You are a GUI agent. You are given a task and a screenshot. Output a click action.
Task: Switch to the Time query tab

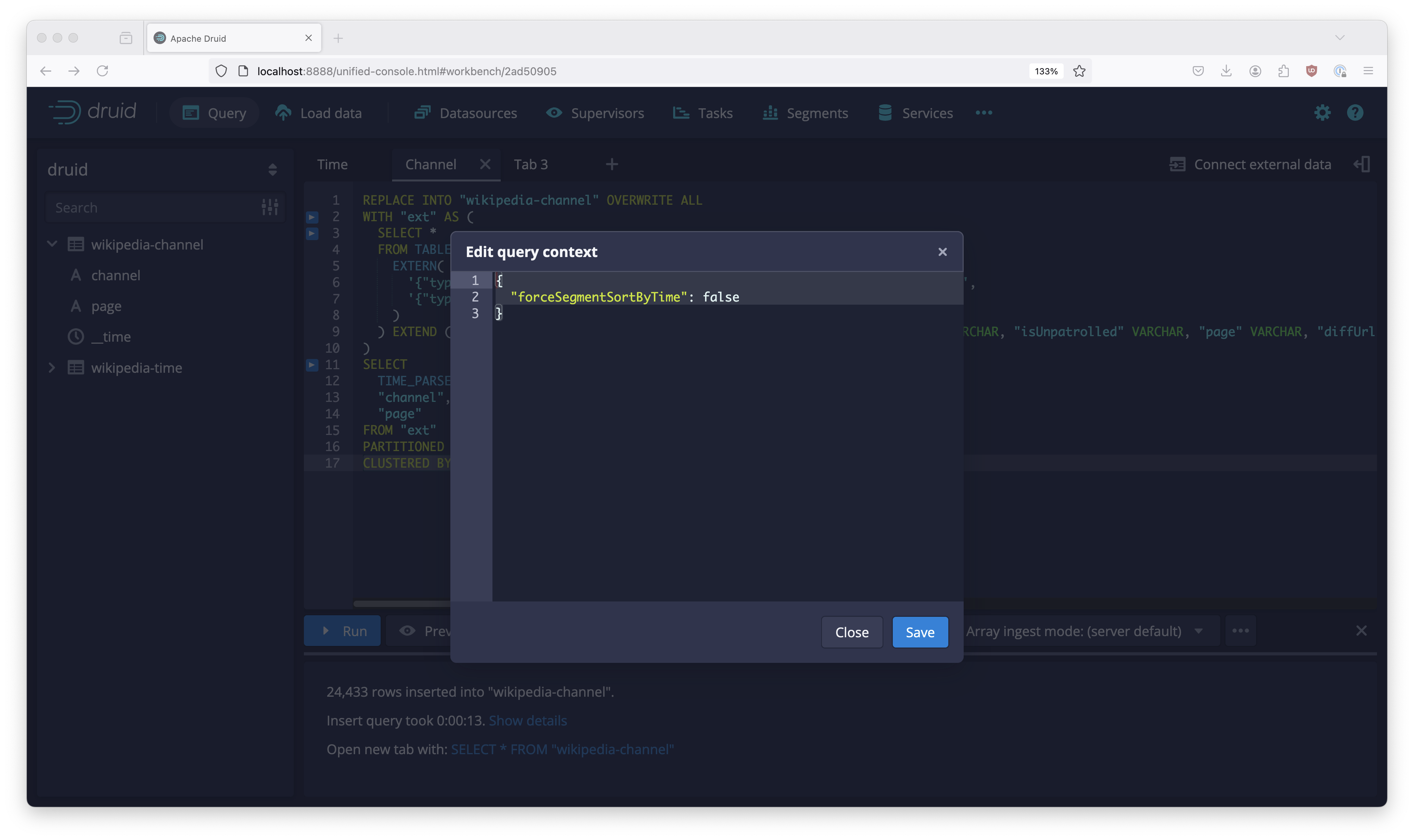point(332,164)
